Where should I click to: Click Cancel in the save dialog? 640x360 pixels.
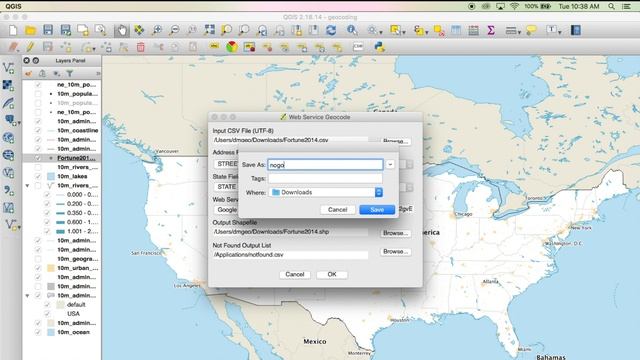coord(338,210)
